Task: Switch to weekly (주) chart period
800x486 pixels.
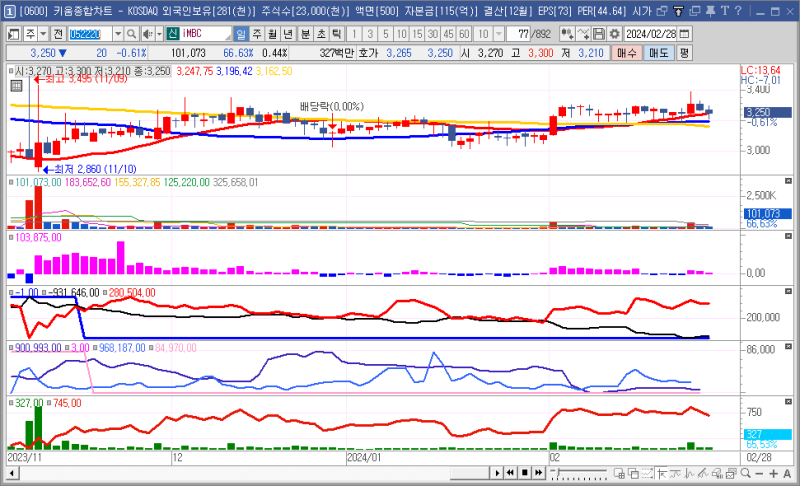Action: coord(257,33)
